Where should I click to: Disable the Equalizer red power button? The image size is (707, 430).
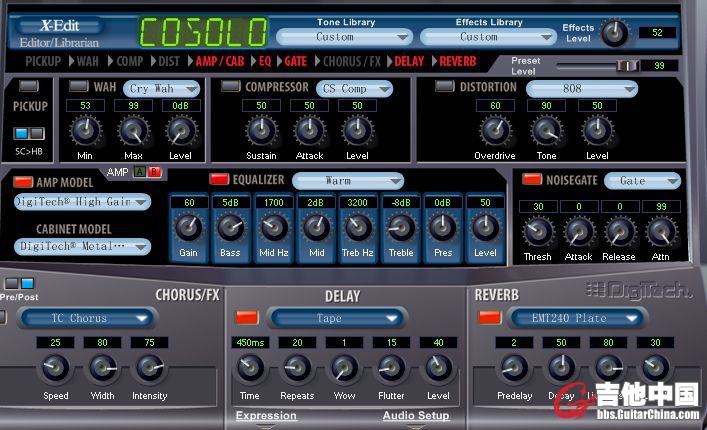pyautogui.click(x=218, y=180)
